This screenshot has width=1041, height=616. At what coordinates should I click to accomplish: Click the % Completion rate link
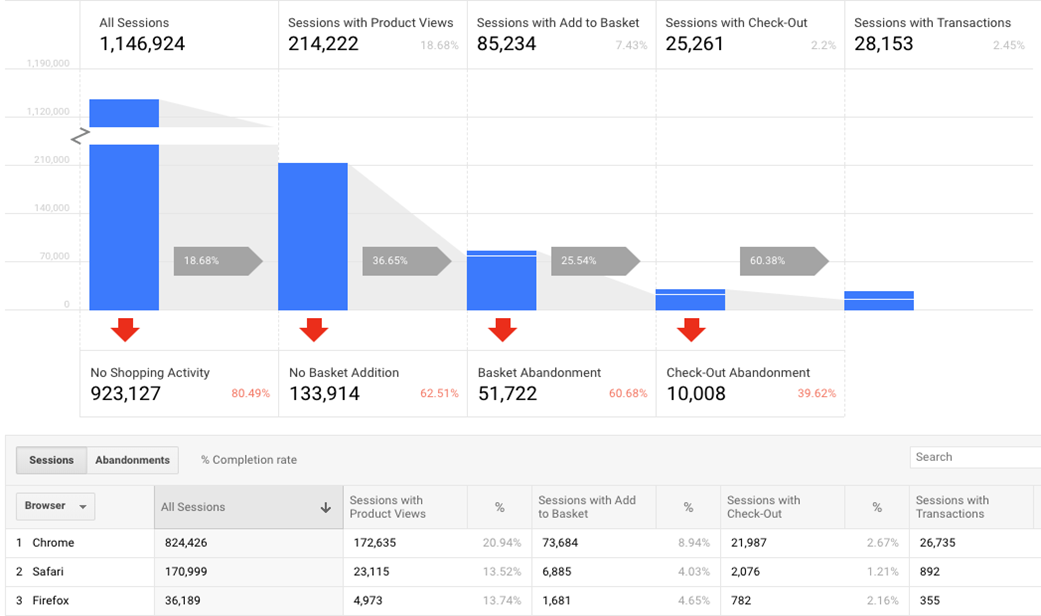[249, 460]
